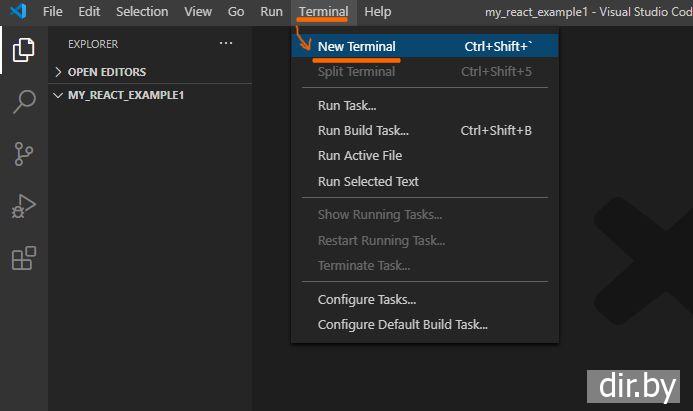
Task: Select Run Active File
Action: 360,155
